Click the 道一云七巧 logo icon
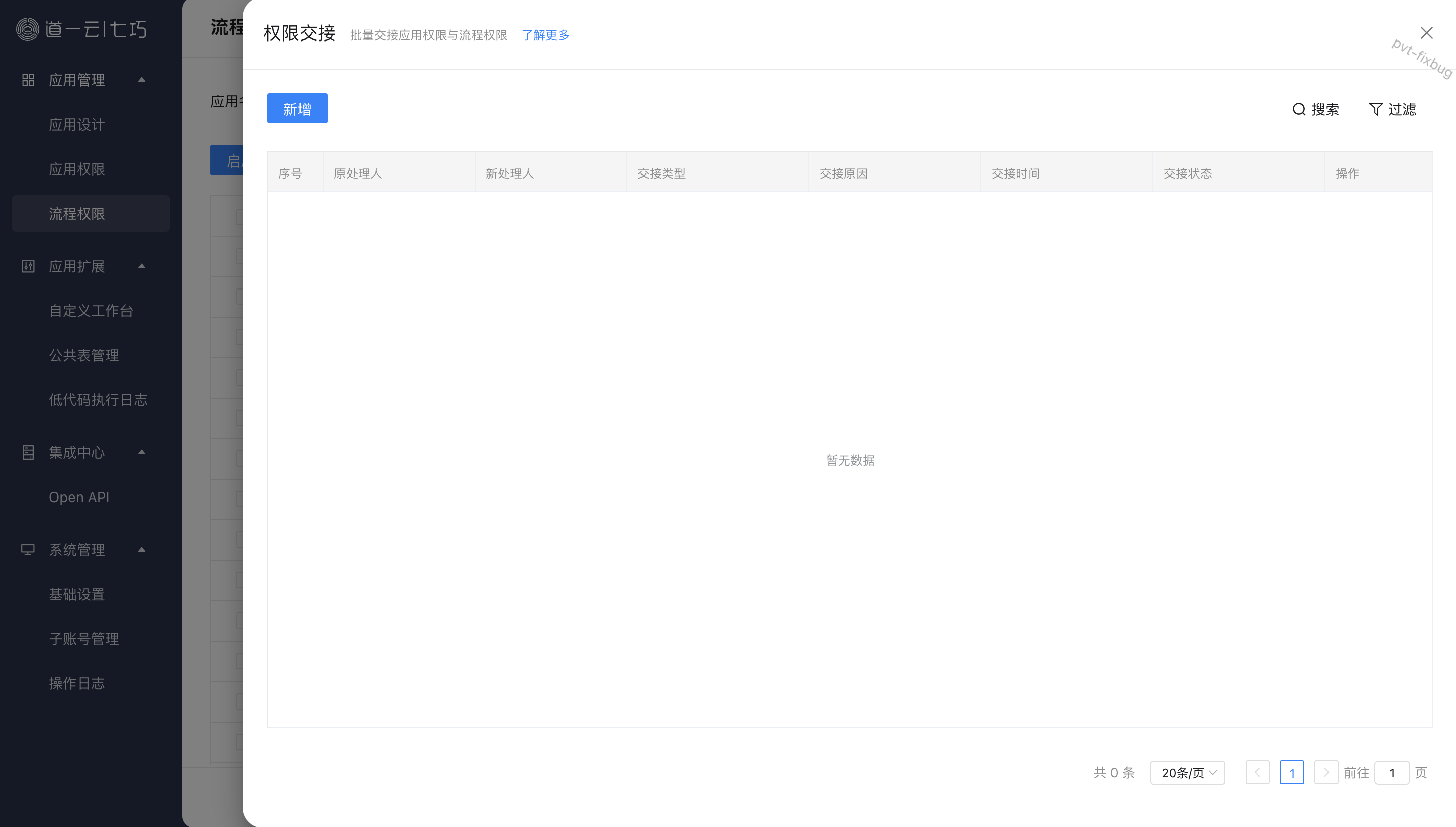1456x827 pixels. click(x=27, y=29)
